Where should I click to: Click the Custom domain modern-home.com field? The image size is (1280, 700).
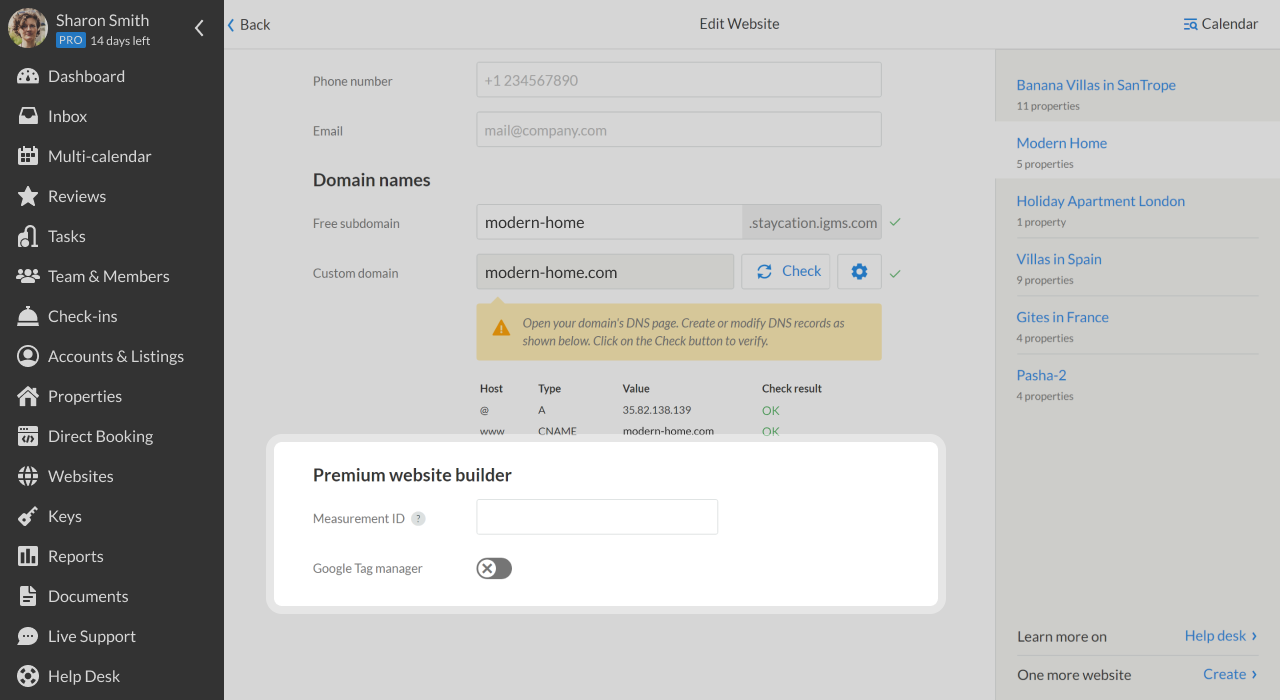click(605, 272)
